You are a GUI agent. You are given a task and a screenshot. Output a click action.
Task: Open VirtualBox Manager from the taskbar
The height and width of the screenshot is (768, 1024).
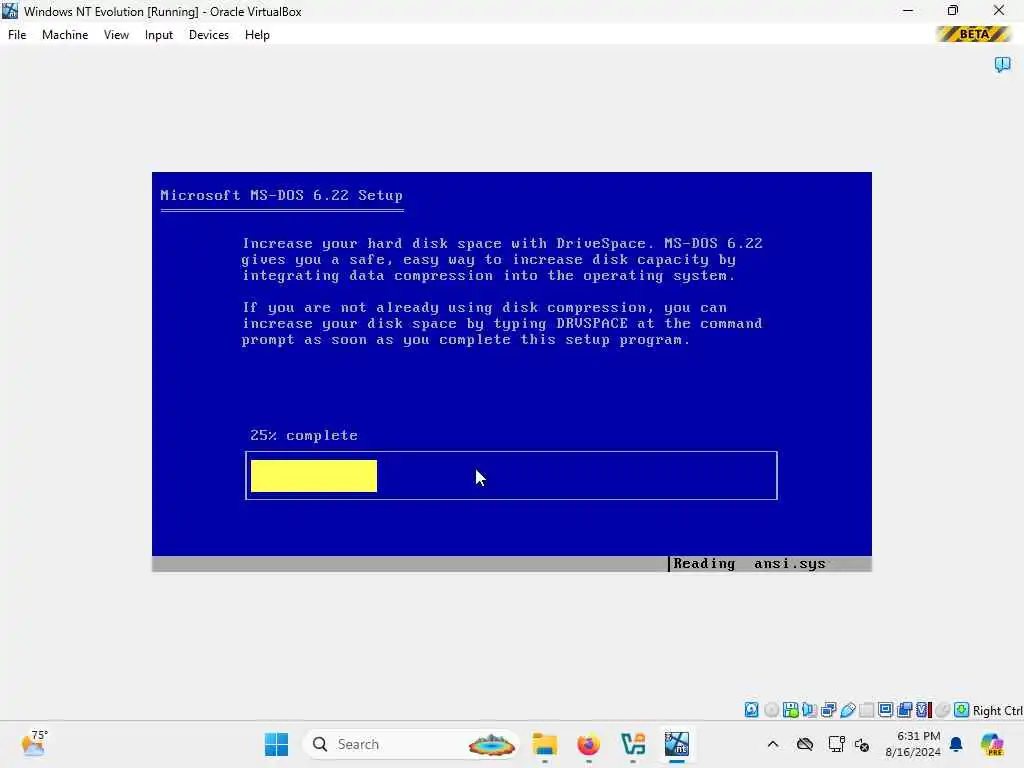(633, 744)
